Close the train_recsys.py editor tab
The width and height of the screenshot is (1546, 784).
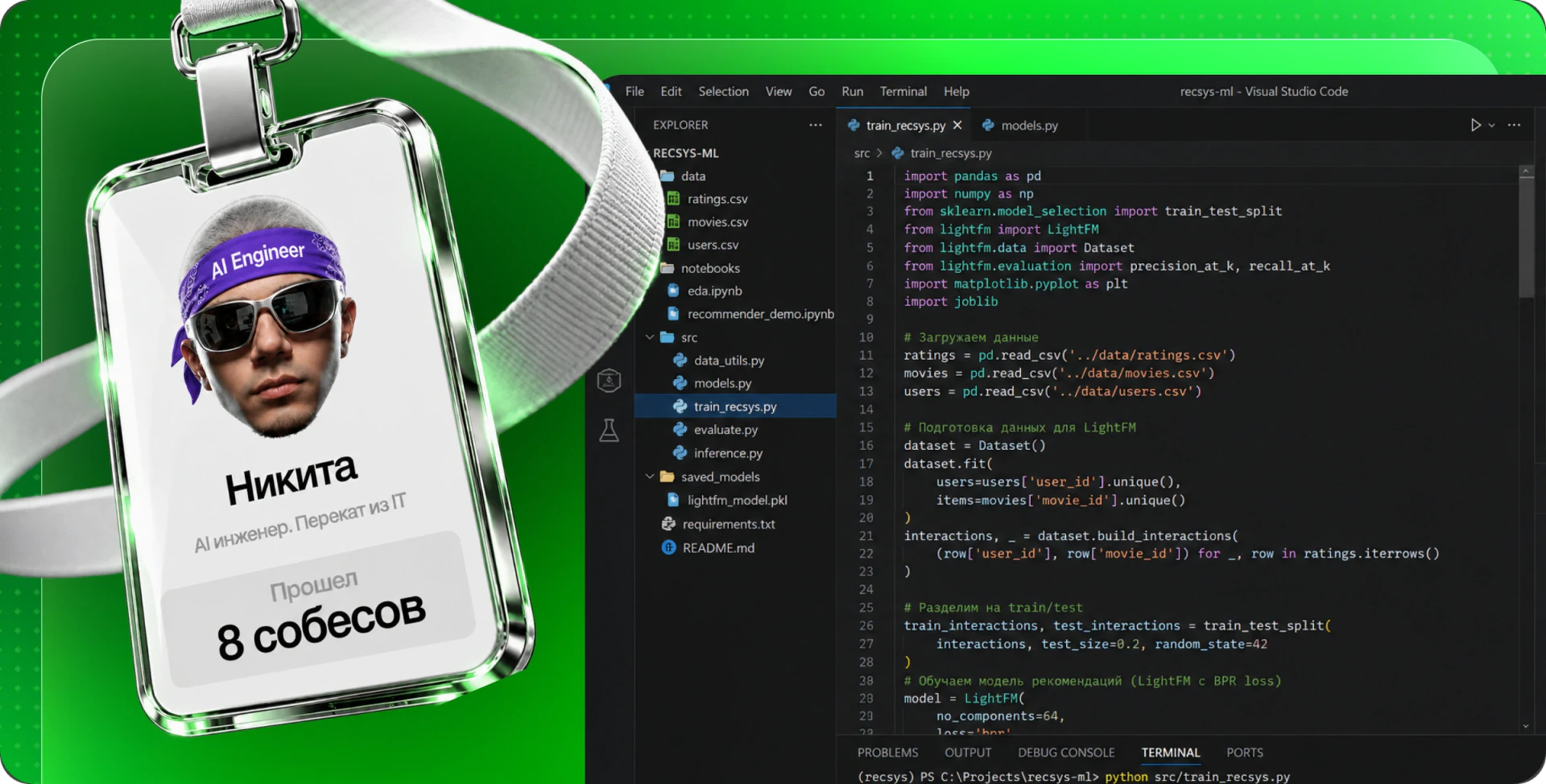pos(957,126)
